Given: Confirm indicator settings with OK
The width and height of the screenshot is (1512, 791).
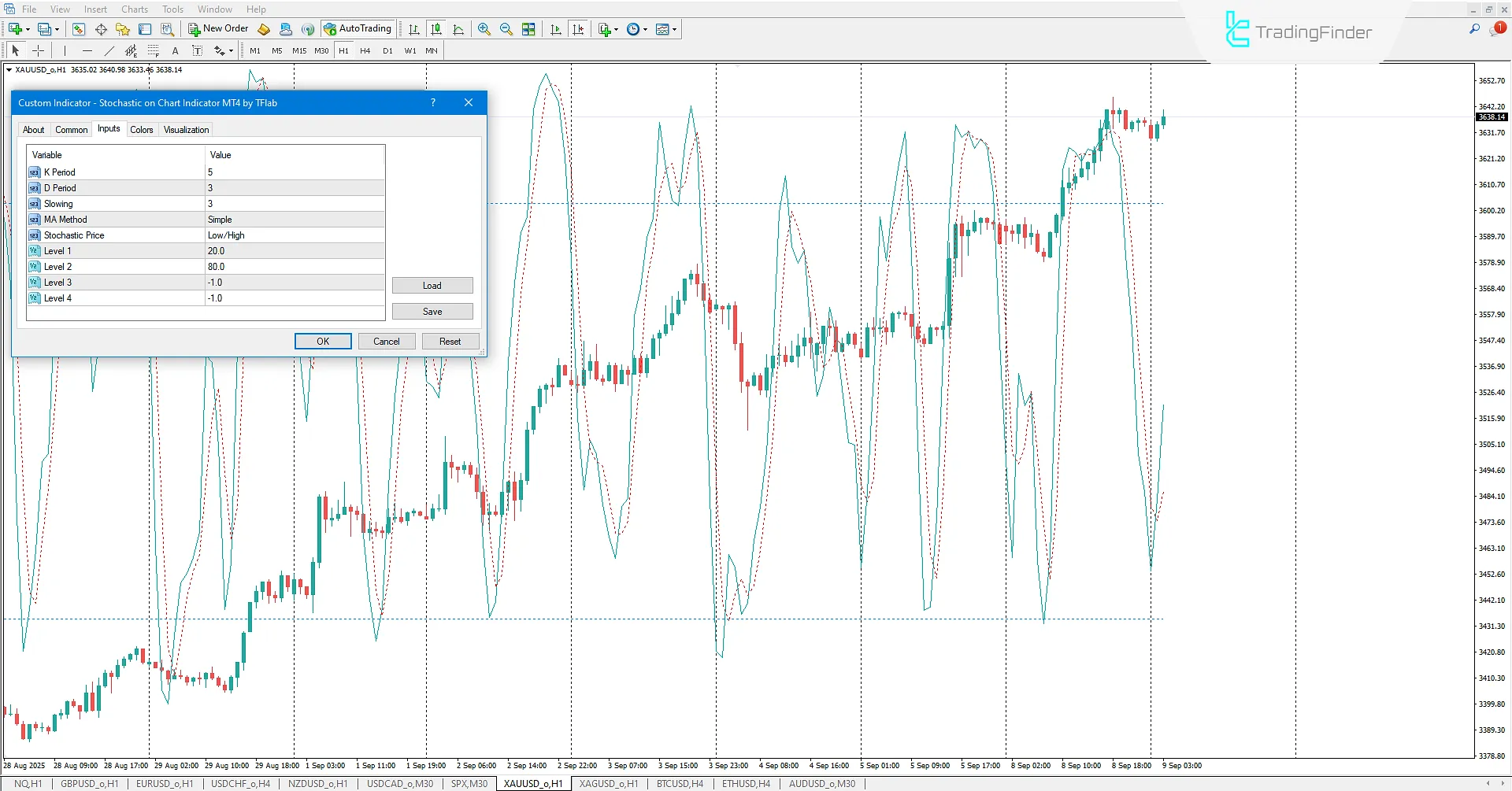Looking at the screenshot, I should point(323,341).
